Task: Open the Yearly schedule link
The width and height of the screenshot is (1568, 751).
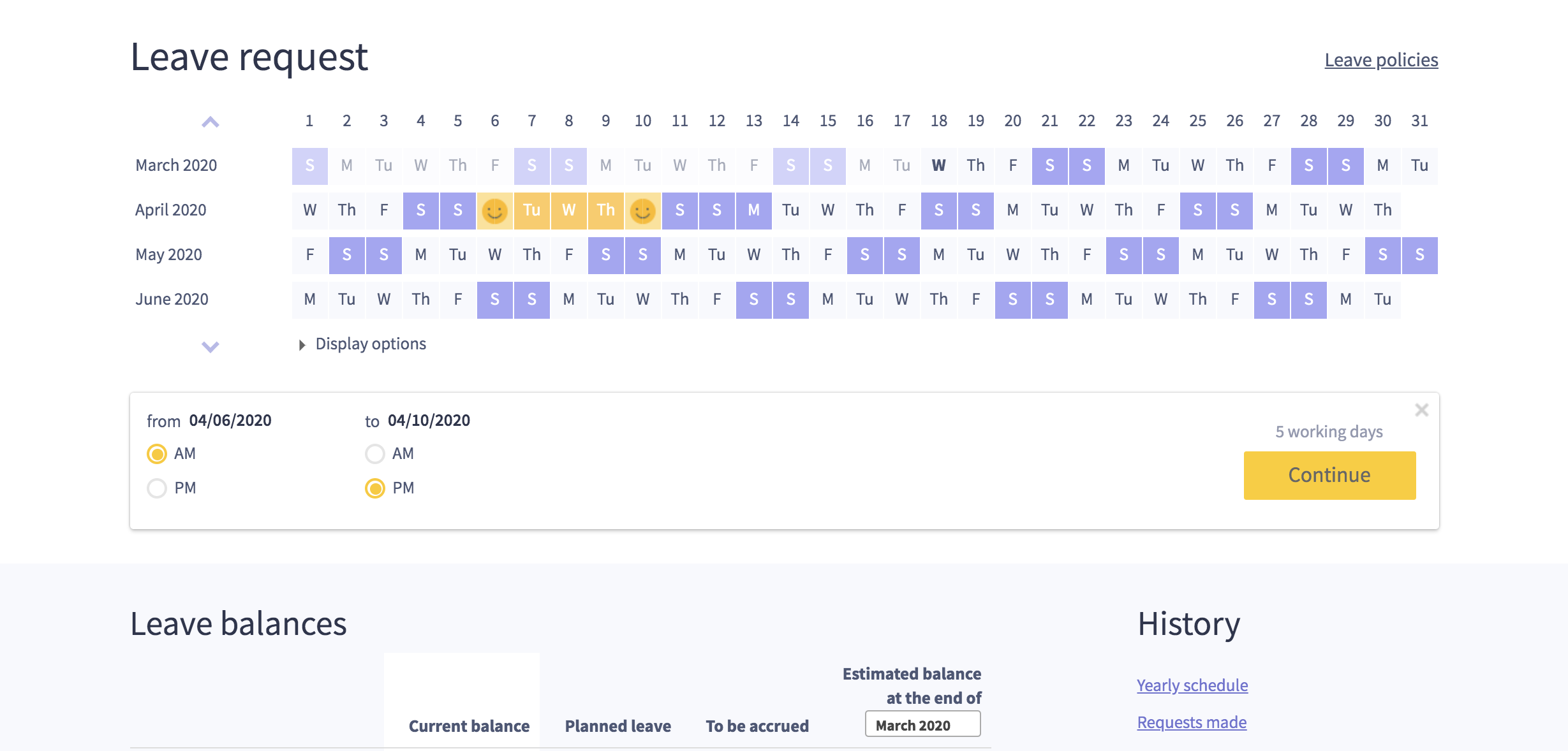Action: 1192,685
